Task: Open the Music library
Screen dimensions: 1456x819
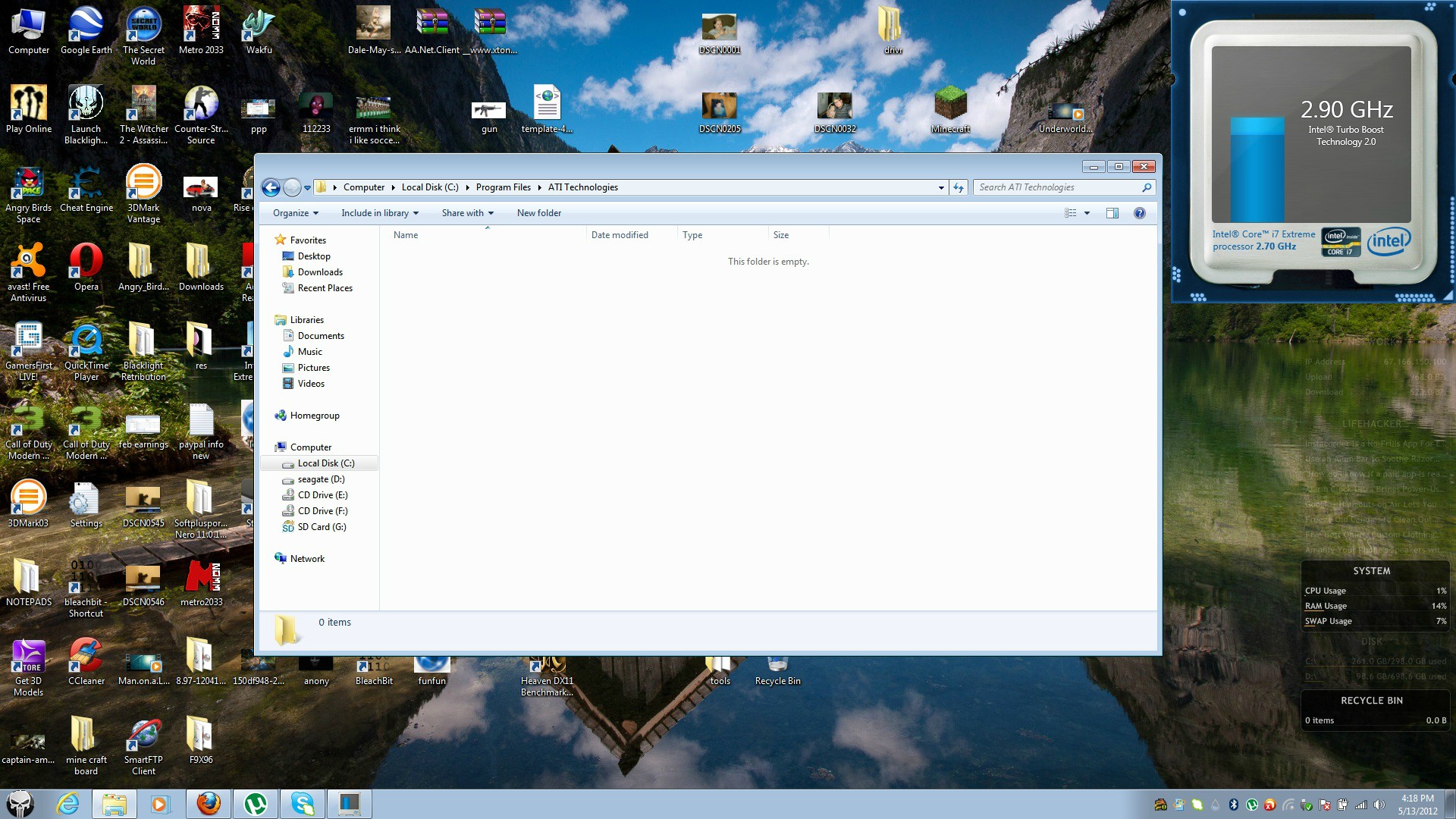Action: (x=309, y=352)
